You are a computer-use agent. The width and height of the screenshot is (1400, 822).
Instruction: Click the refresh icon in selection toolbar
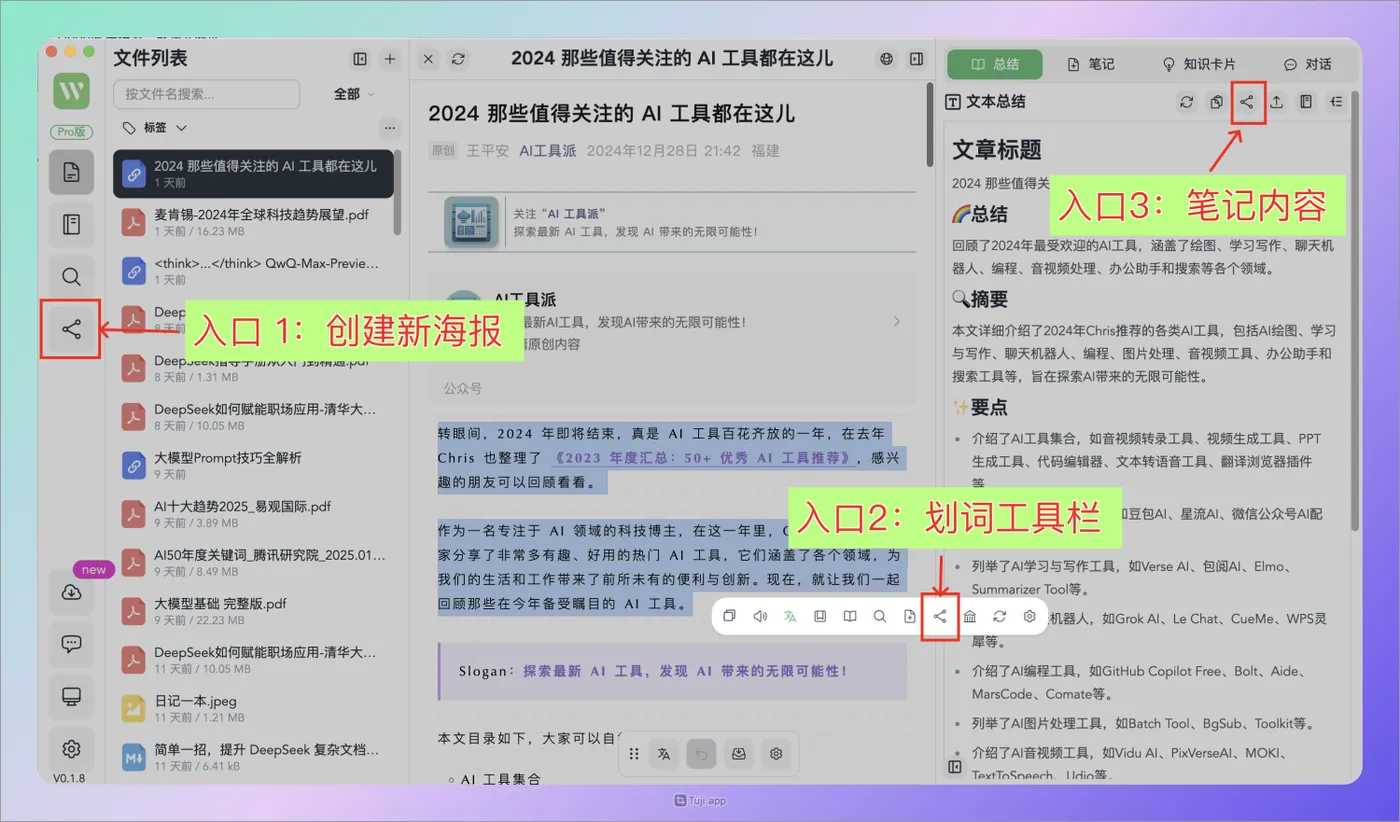(x=1000, y=616)
